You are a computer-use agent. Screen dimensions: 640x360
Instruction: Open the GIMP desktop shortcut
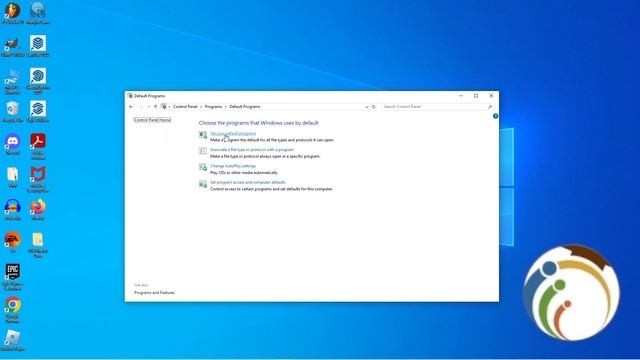13,47
